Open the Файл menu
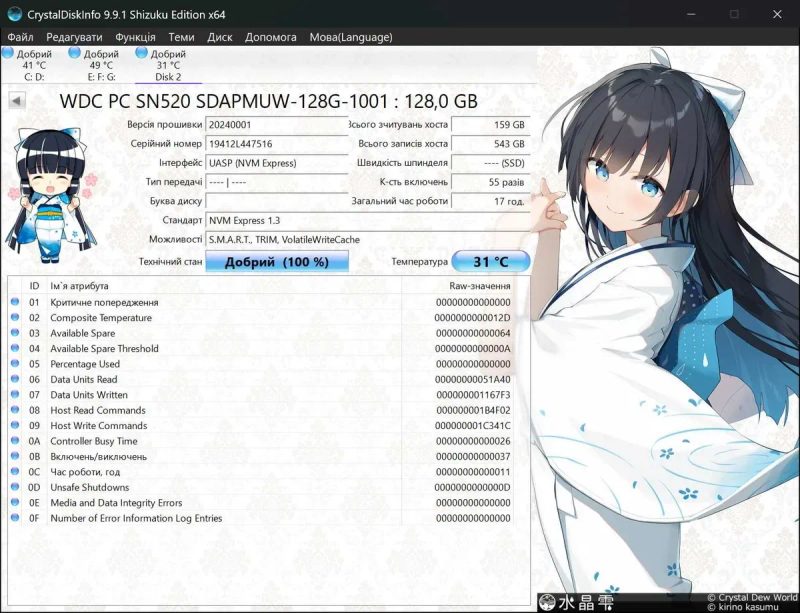800x613 pixels. click(x=20, y=37)
